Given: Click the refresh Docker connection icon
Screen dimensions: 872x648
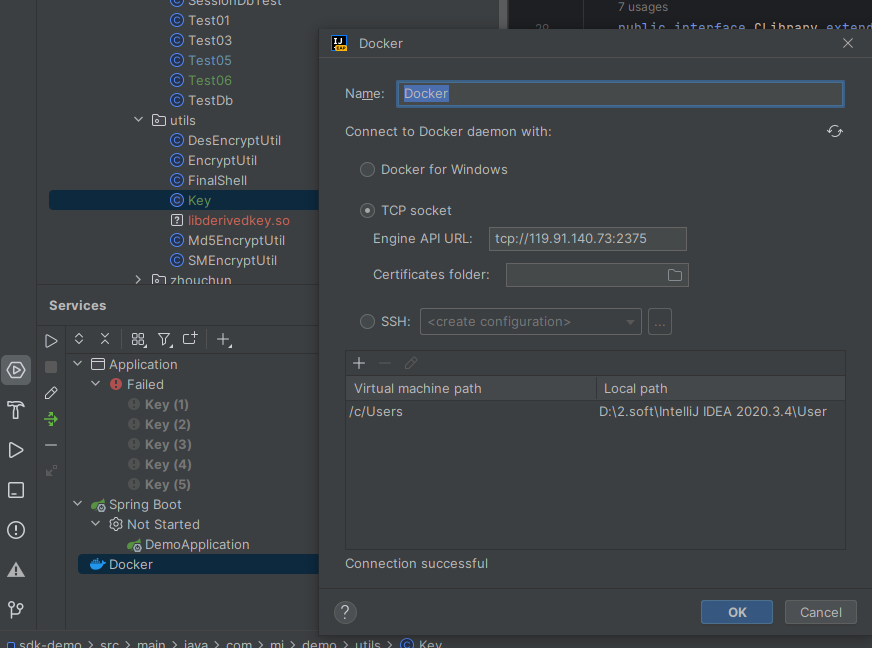Looking at the screenshot, I should click(835, 131).
